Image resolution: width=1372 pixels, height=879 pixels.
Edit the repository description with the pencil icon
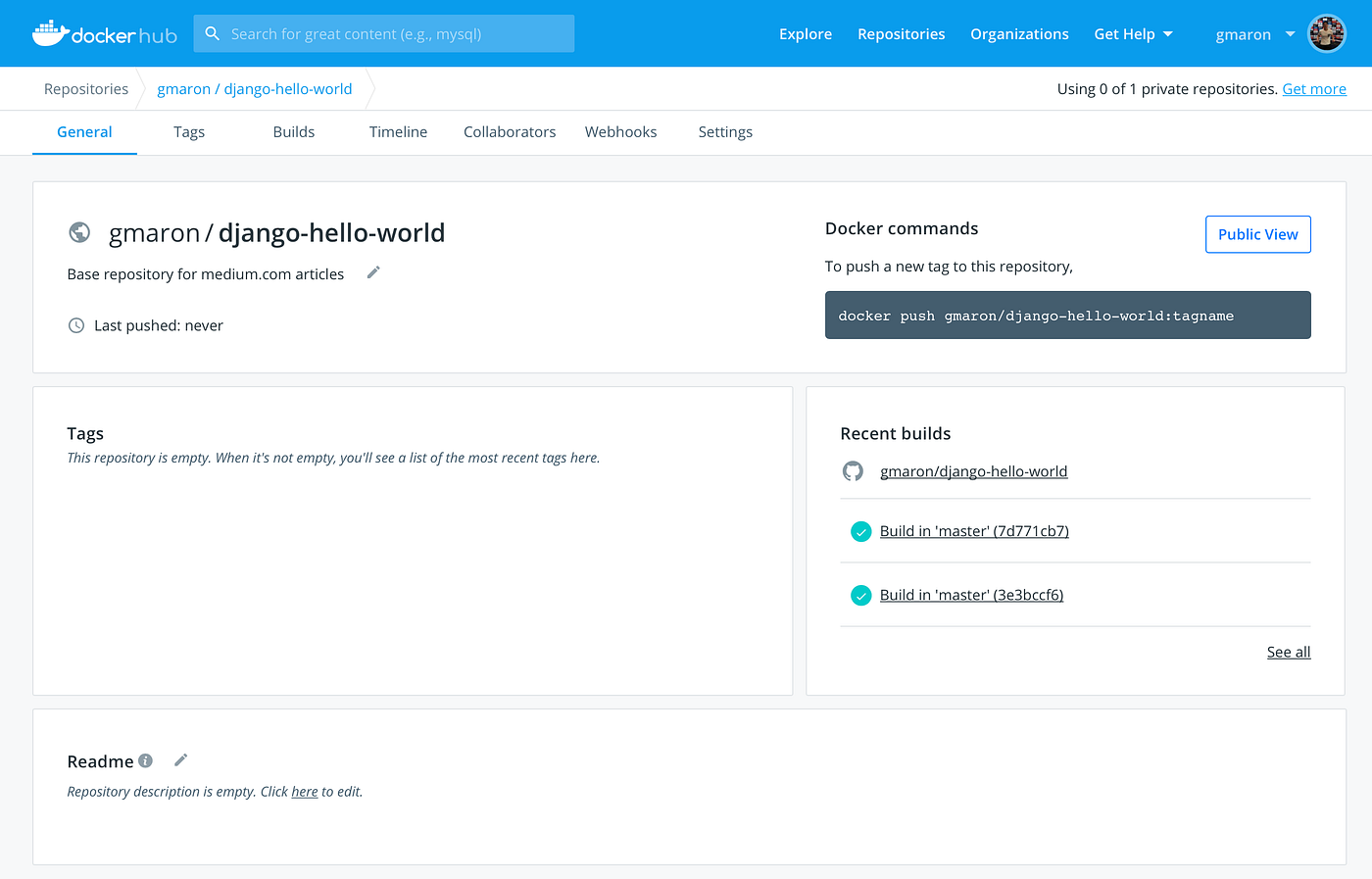pyautogui.click(x=372, y=272)
